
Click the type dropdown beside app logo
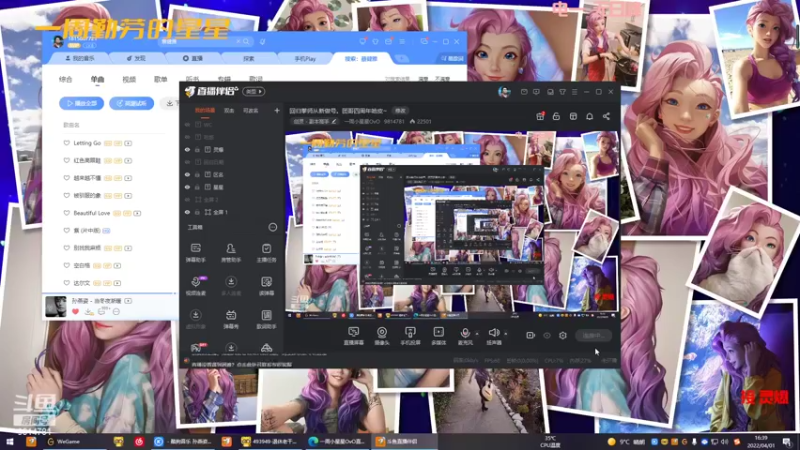pos(254,91)
